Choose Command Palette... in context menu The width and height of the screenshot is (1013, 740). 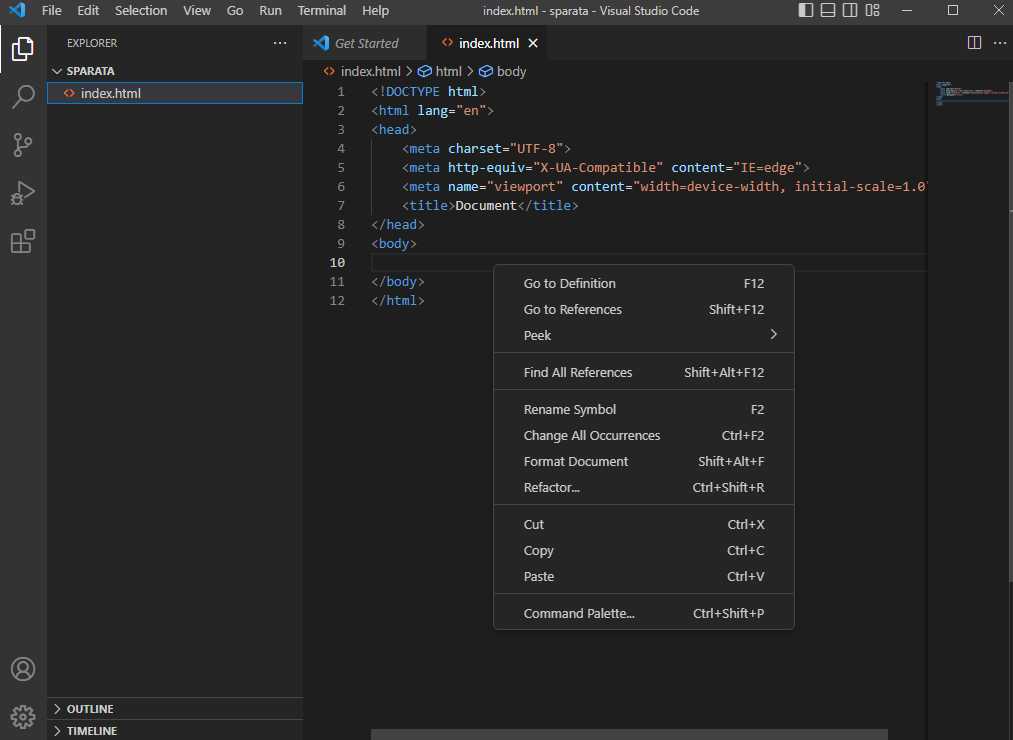tap(643, 613)
